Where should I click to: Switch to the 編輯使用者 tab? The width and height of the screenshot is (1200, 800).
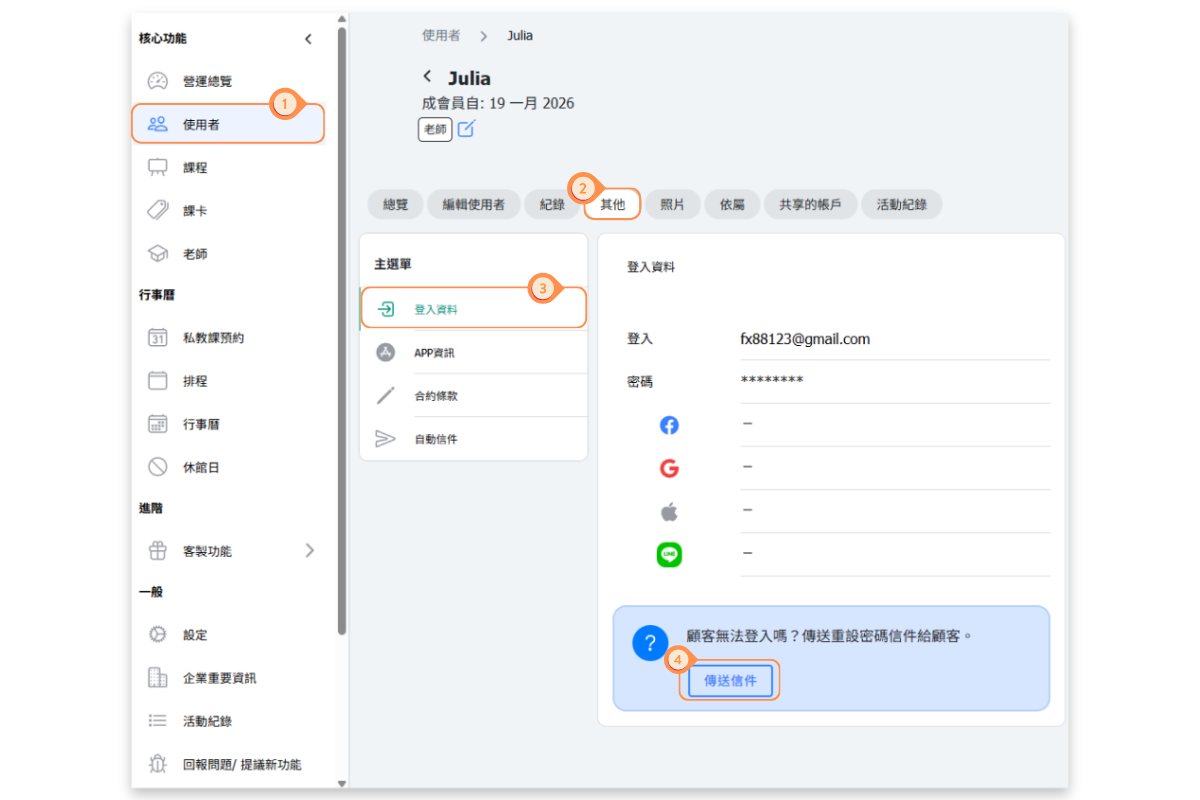pos(474,204)
